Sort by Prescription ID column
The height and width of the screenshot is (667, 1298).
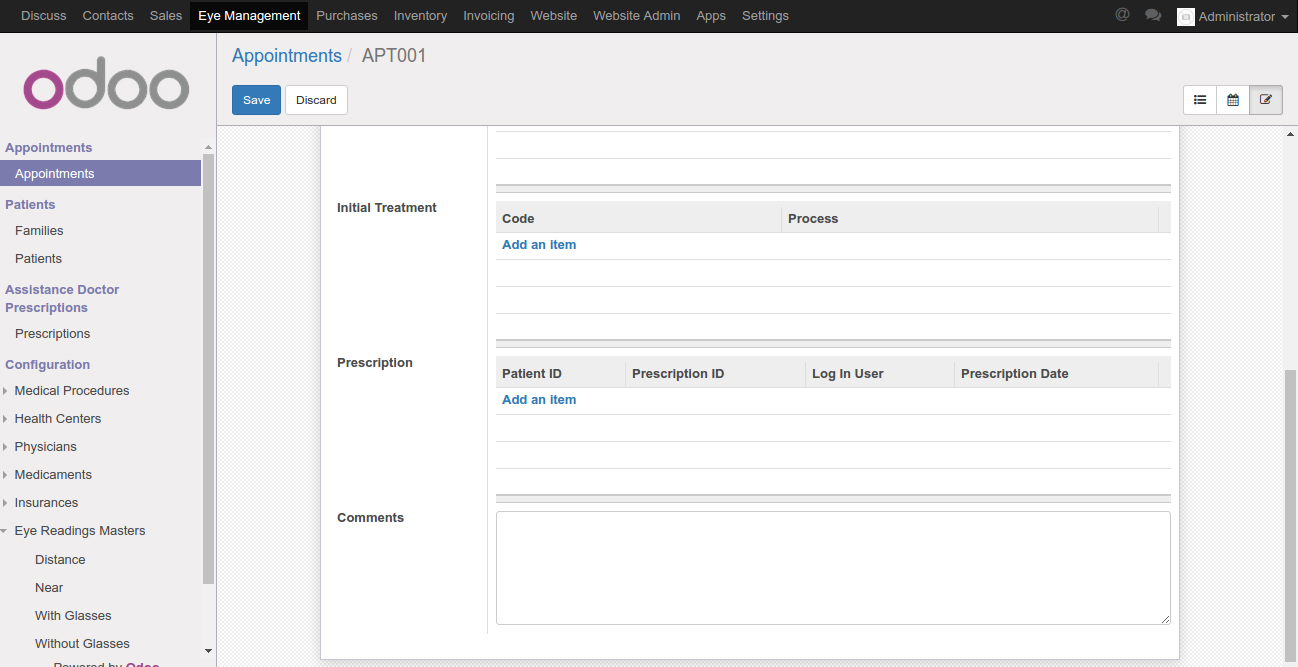tap(715, 374)
